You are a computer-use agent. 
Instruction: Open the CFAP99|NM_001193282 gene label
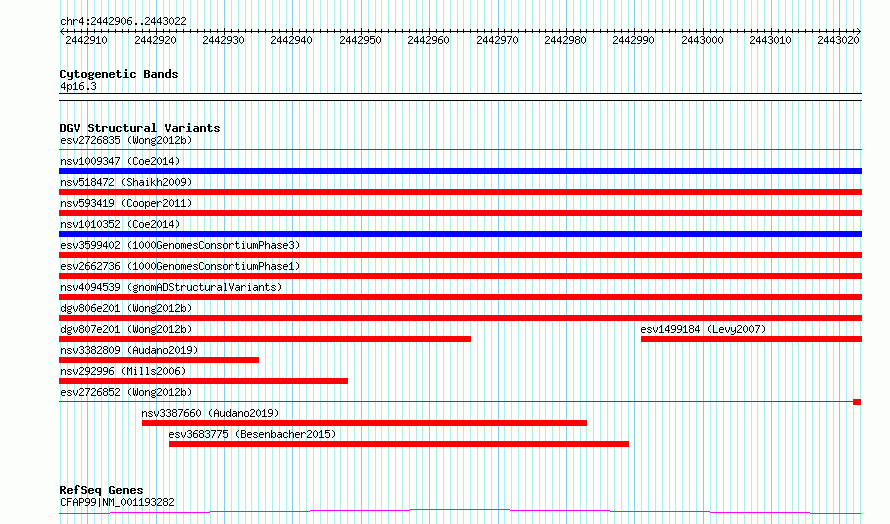click(117, 502)
